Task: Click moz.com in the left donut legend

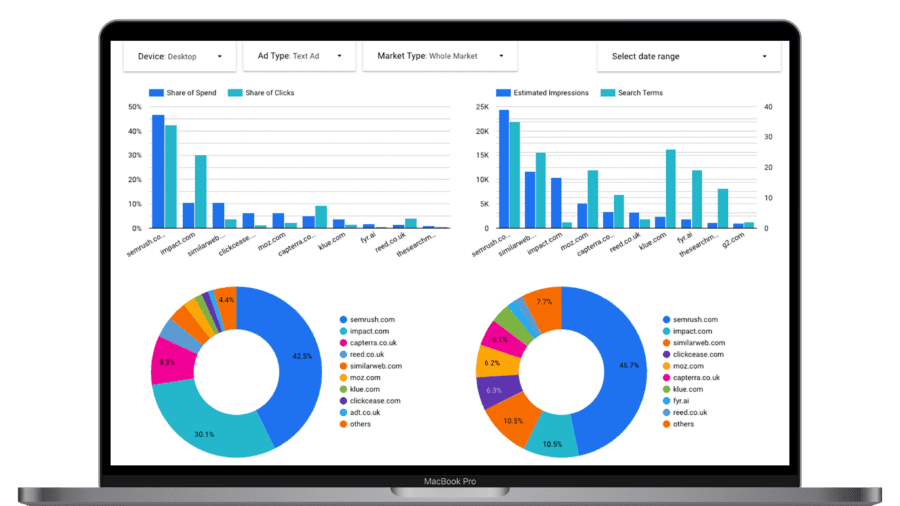Action: [x=360, y=377]
